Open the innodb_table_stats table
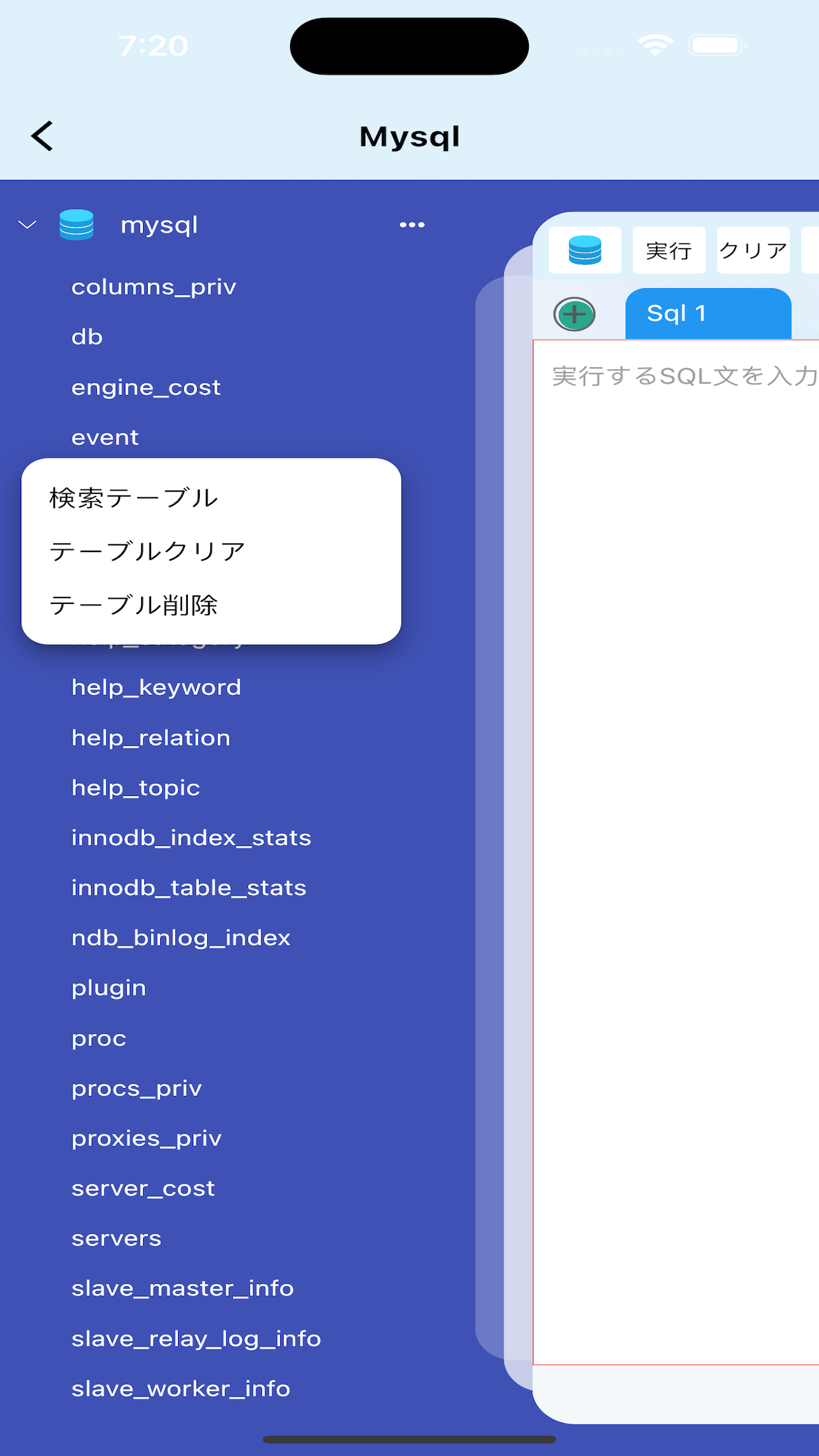The image size is (819, 1456). (x=189, y=888)
